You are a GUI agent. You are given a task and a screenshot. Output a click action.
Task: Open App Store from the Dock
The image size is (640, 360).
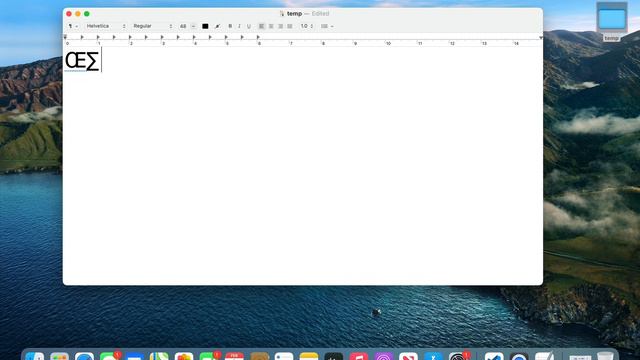(433, 356)
